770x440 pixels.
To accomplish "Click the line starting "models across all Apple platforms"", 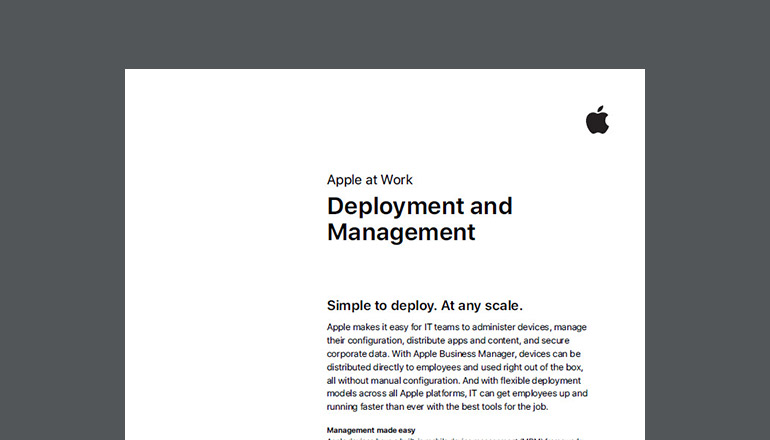I will [x=457, y=393].
